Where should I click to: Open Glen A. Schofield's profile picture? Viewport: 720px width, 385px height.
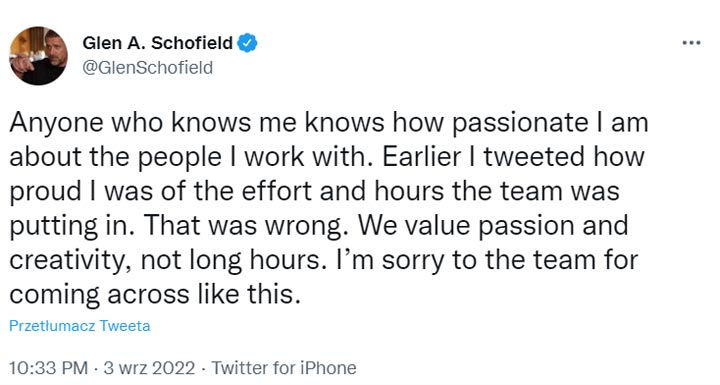(39, 56)
